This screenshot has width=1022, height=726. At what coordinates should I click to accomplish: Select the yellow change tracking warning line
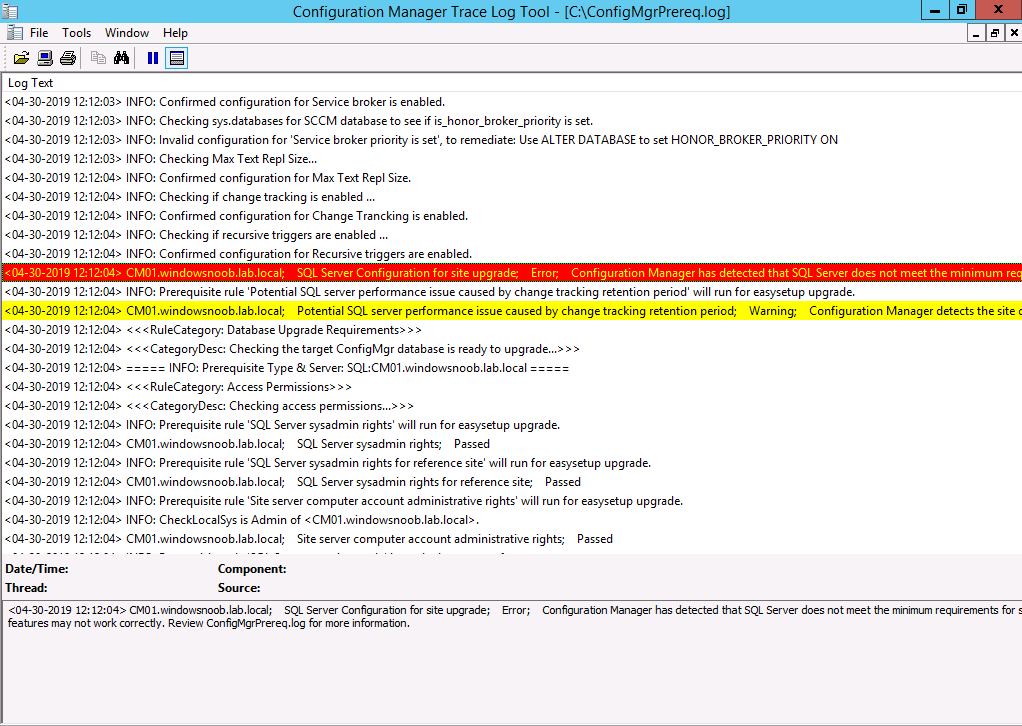(x=512, y=311)
